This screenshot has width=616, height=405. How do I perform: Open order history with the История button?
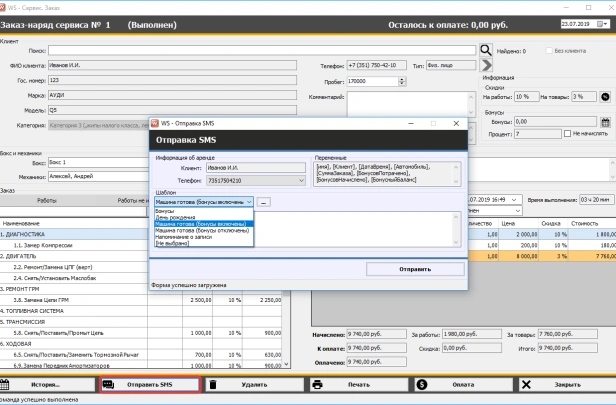[46, 384]
